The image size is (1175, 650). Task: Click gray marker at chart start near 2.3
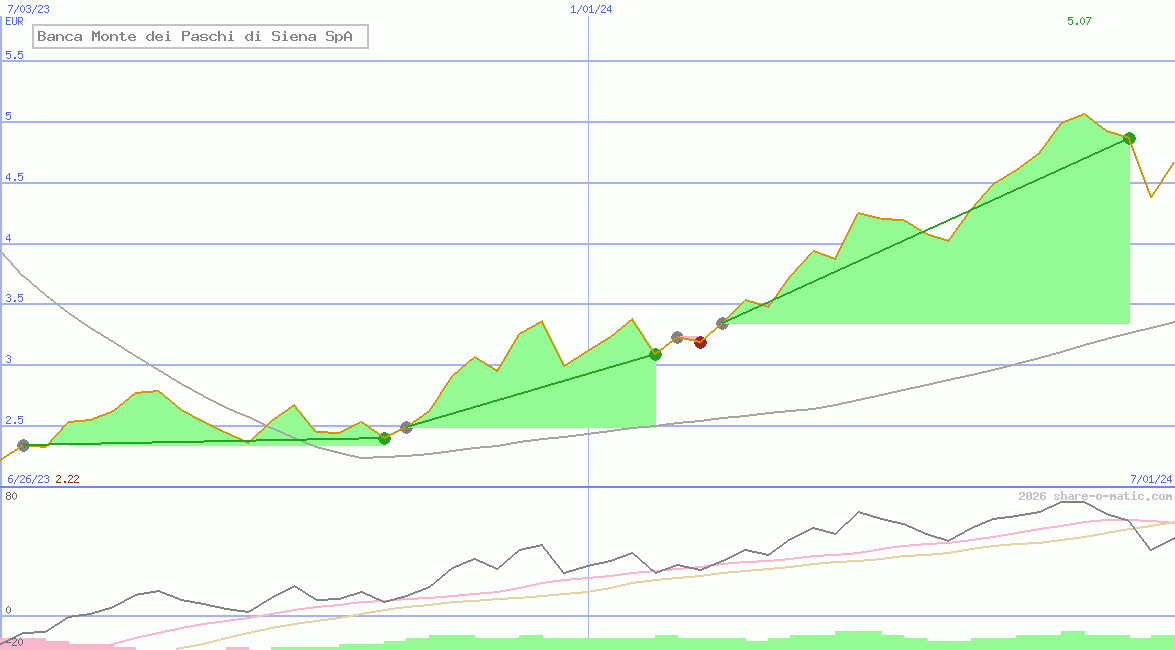point(23,445)
